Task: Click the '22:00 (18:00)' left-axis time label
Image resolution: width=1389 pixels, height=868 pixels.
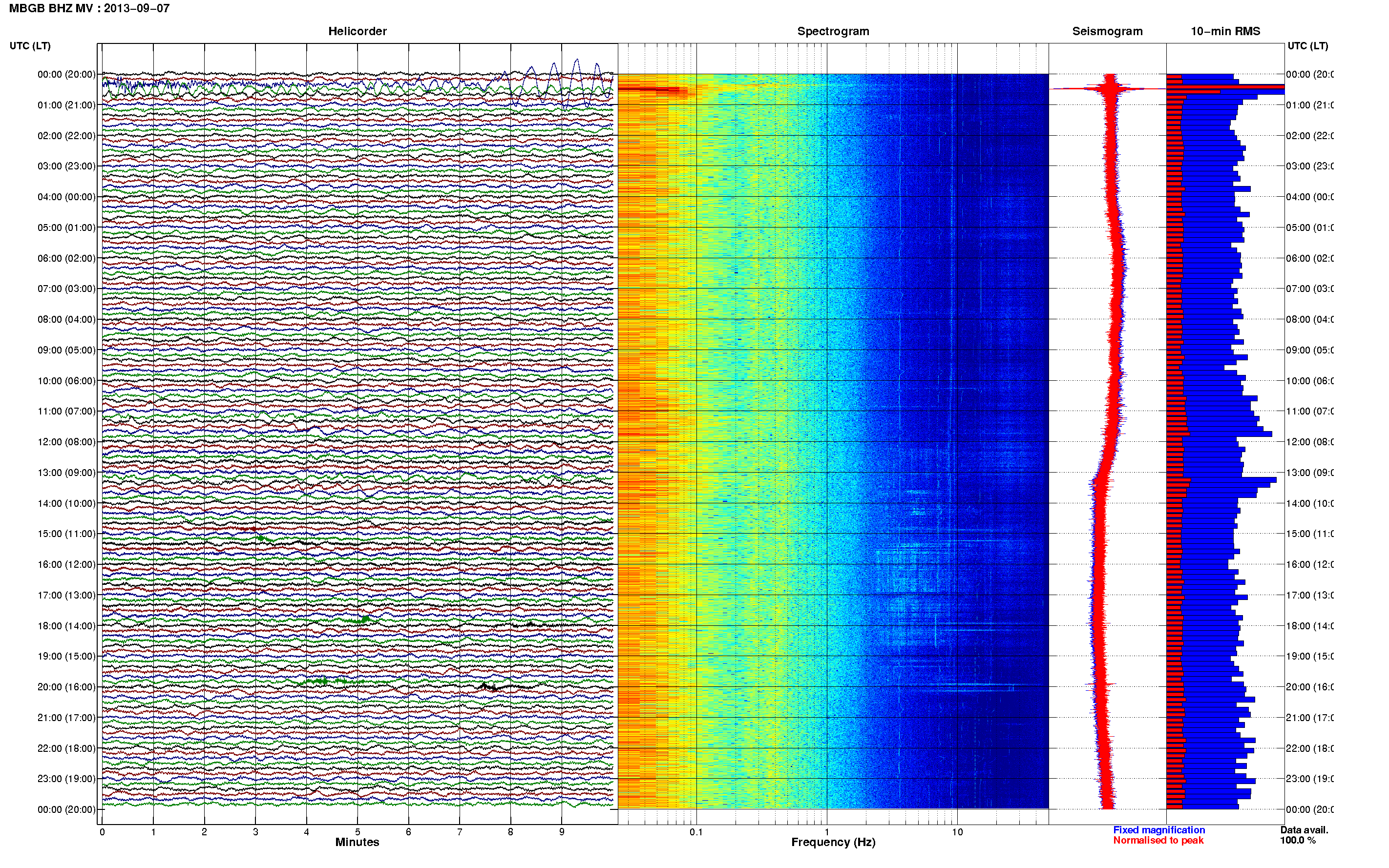Action: 66,748
